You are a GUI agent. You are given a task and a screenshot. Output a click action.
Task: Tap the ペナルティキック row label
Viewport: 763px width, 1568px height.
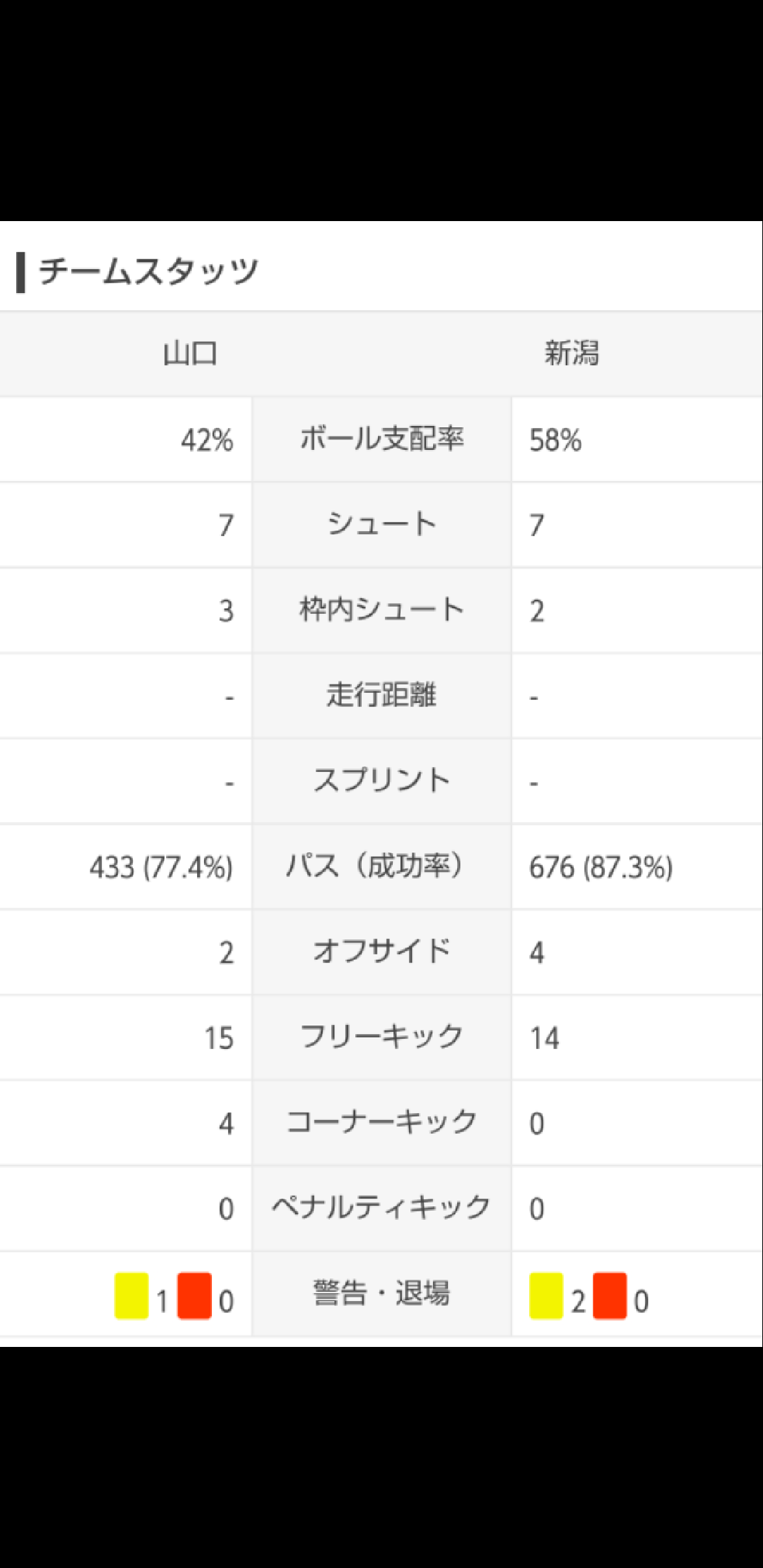(381, 1208)
